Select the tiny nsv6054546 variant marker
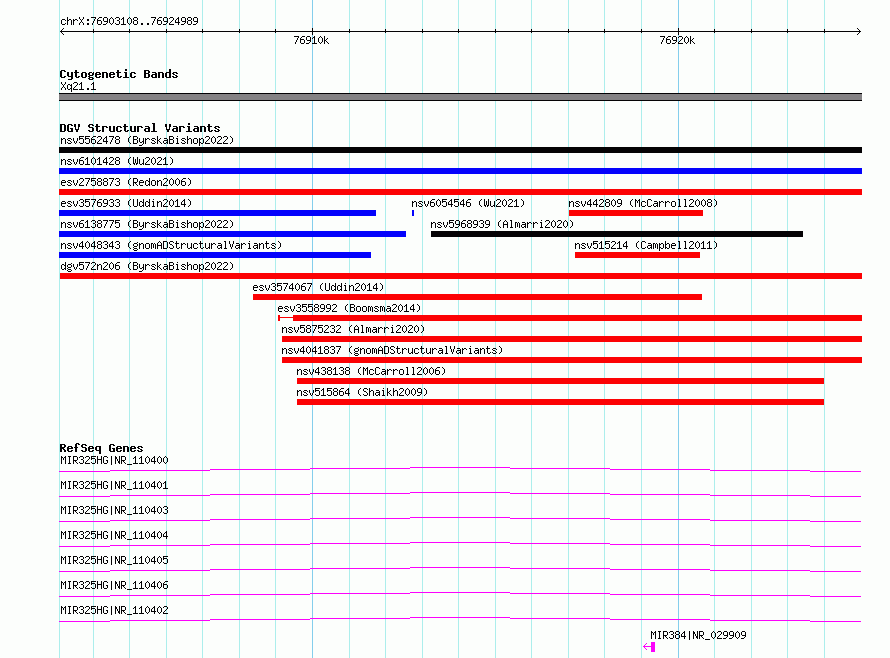This screenshot has width=890, height=658. pyautogui.click(x=413, y=213)
